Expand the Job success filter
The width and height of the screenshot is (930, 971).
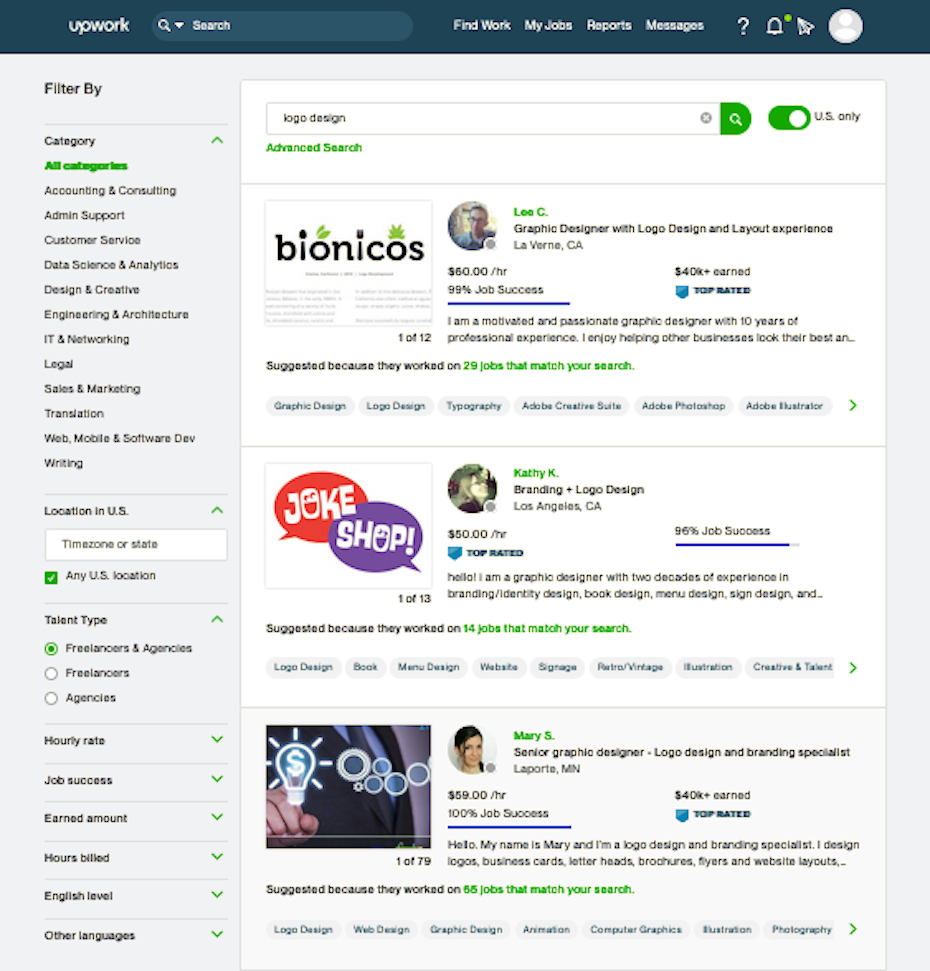pos(217,779)
